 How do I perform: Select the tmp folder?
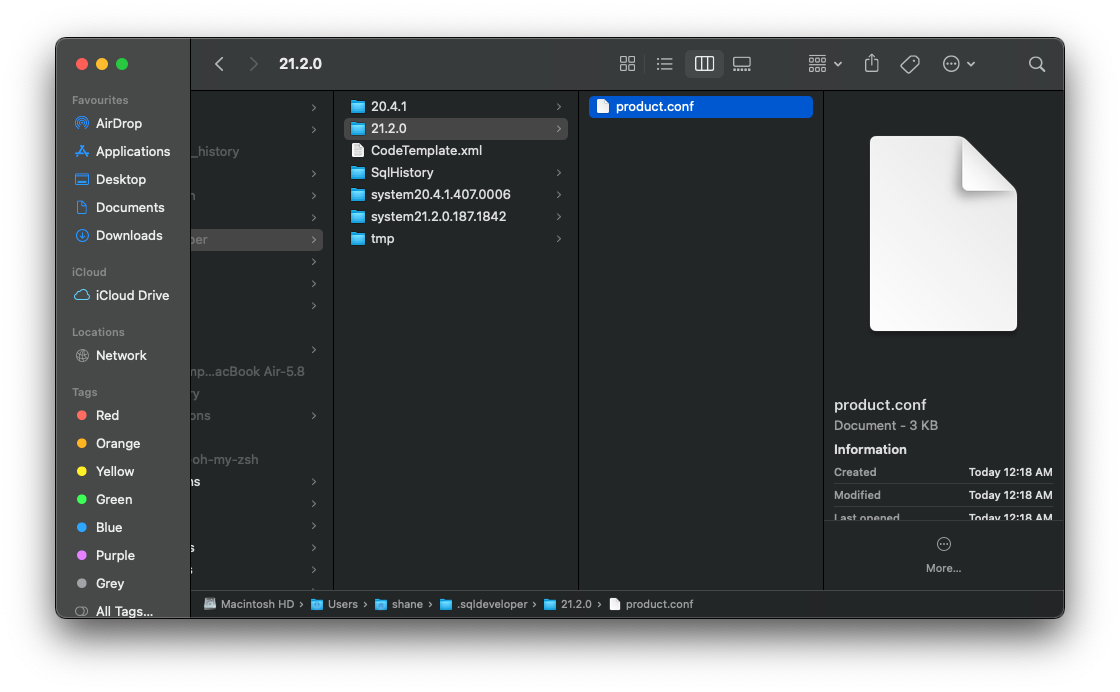[x=456, y=239]
